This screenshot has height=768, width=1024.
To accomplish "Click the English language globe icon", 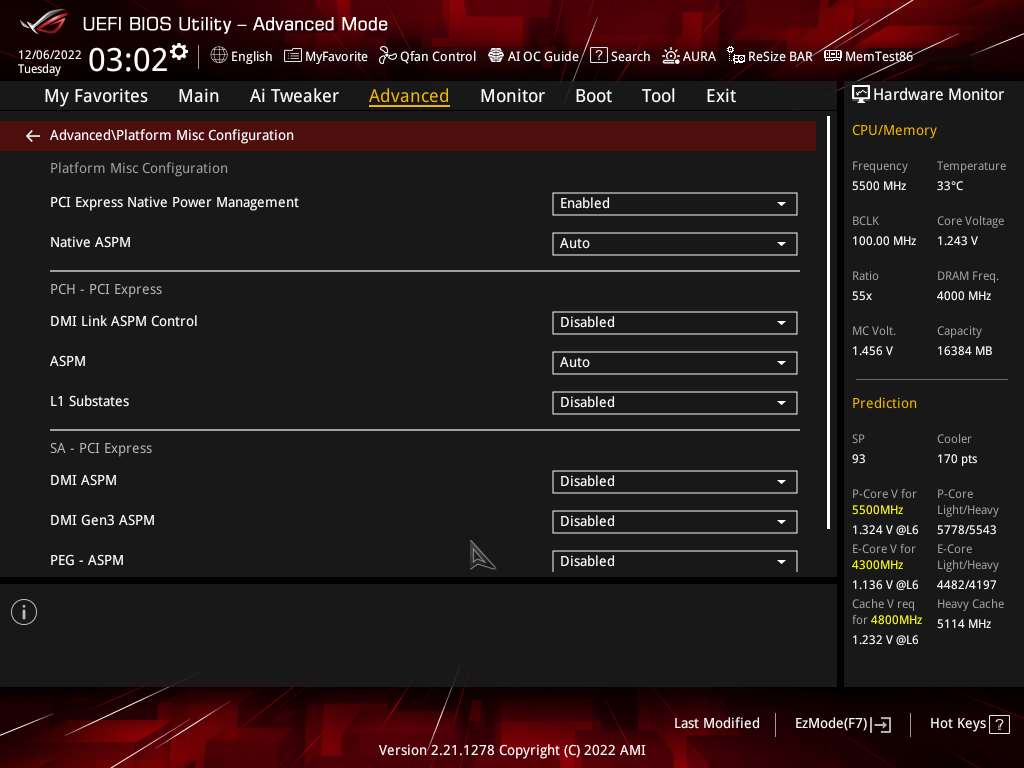I will (x=219, y=56).
